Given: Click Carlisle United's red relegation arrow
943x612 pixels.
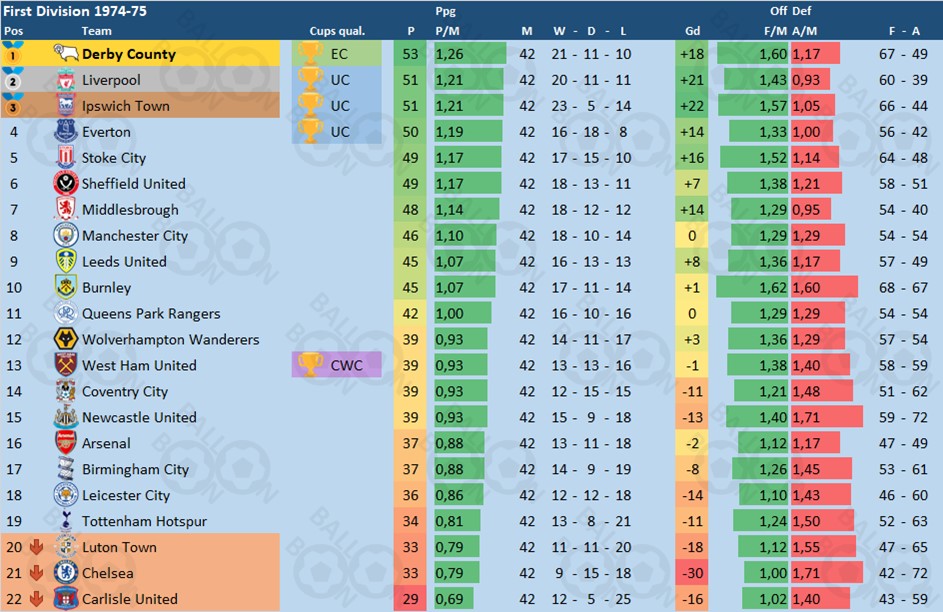Looking at the screenshot, I should [37, 598].
